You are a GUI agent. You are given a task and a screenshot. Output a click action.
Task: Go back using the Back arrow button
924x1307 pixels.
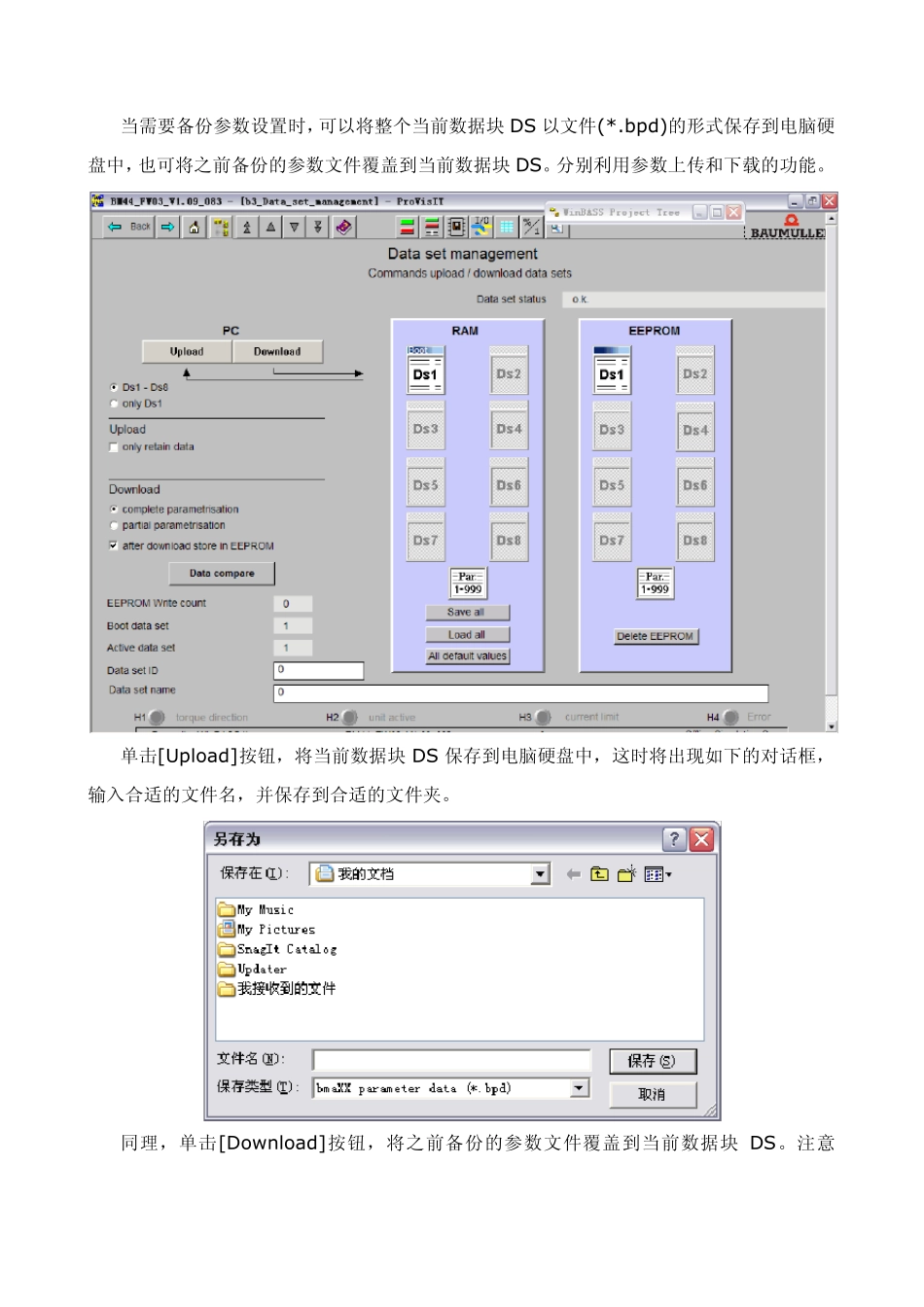[x=129, y=227]
